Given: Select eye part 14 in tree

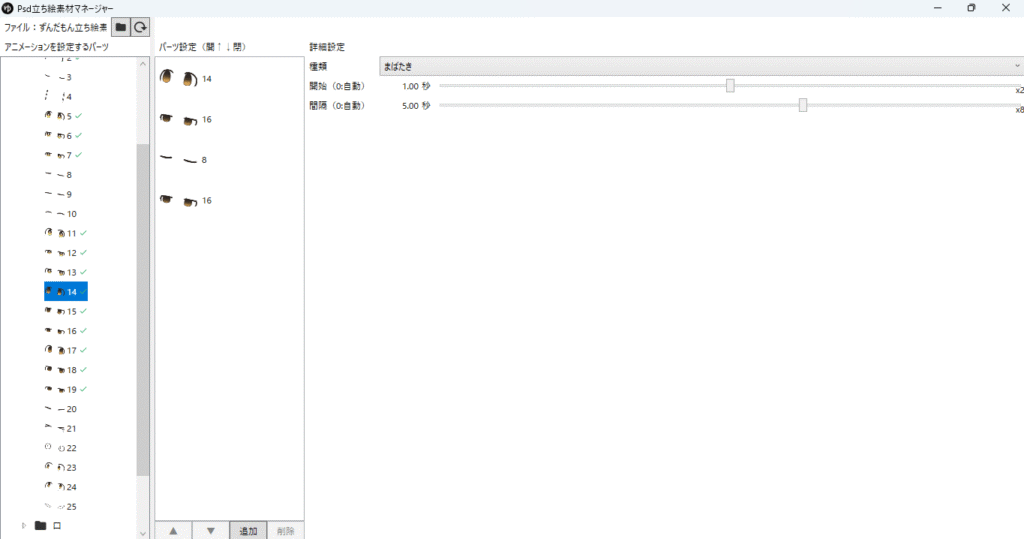Looking at the screenshot, I should coord(65,292).
